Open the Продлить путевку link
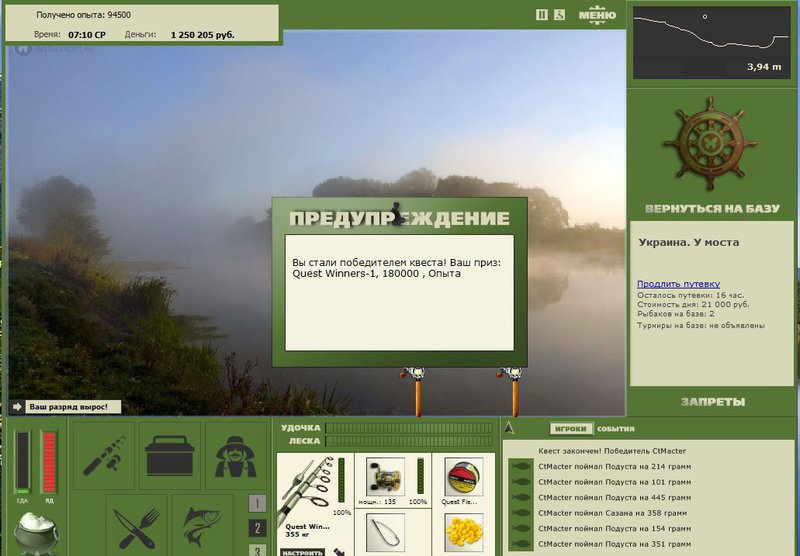The image size is (800, 556). [678, 284]
